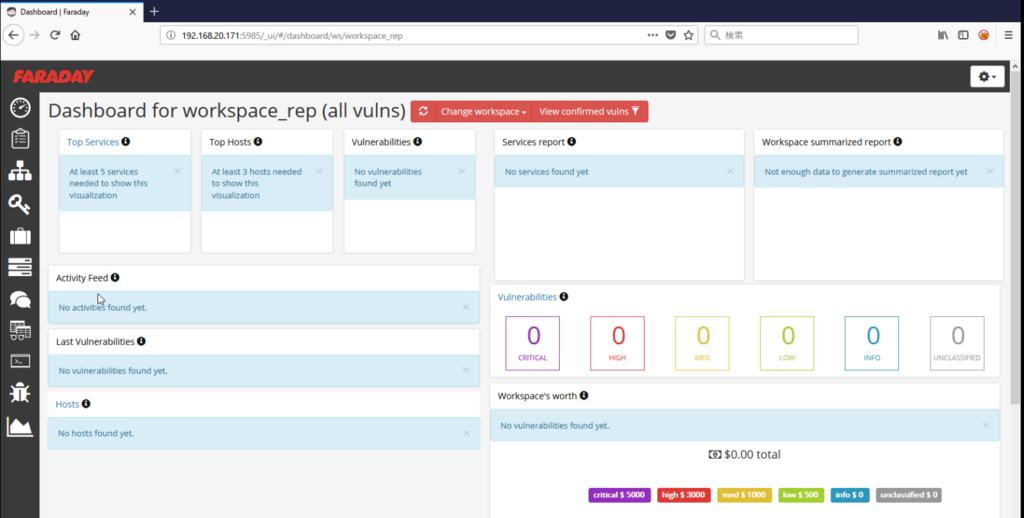This screenshot has height=518, width=1024.
Task: Click the Critical vulnerabilities count box
Action: (532, 343)
